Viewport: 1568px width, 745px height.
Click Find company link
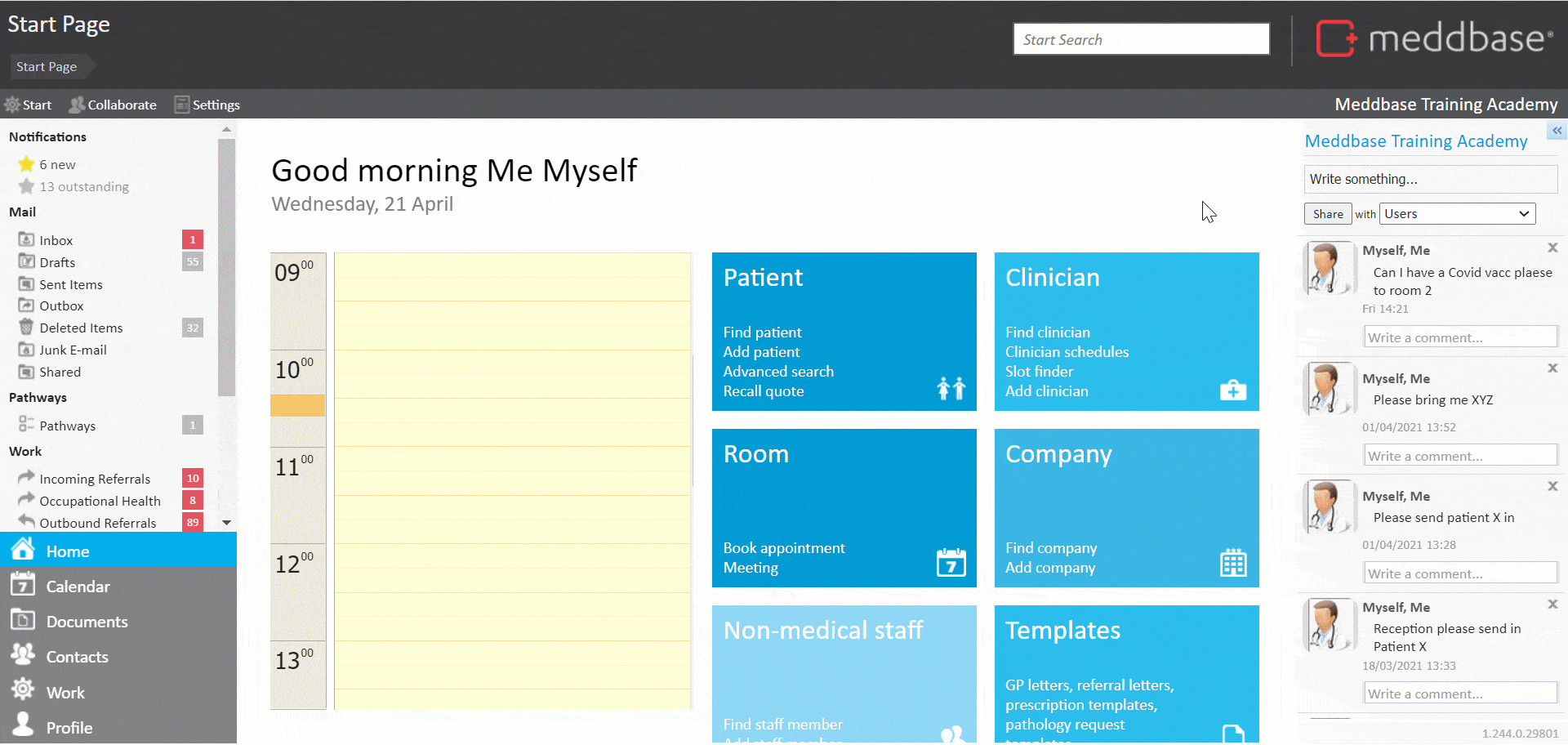click(1051, 548)
